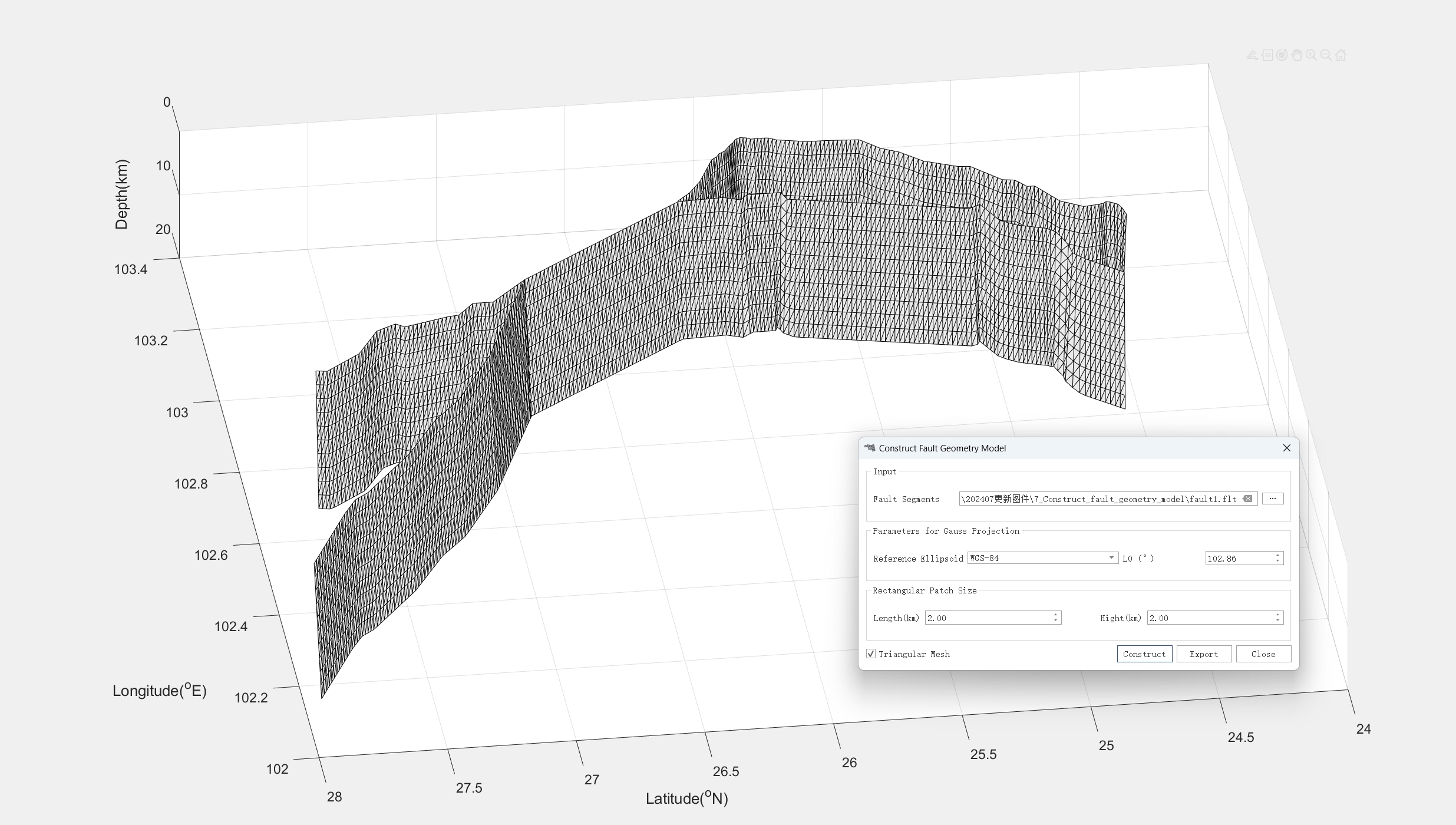Open the axes export menu icon
The image size is (1456, 825).
[1253, 55]
